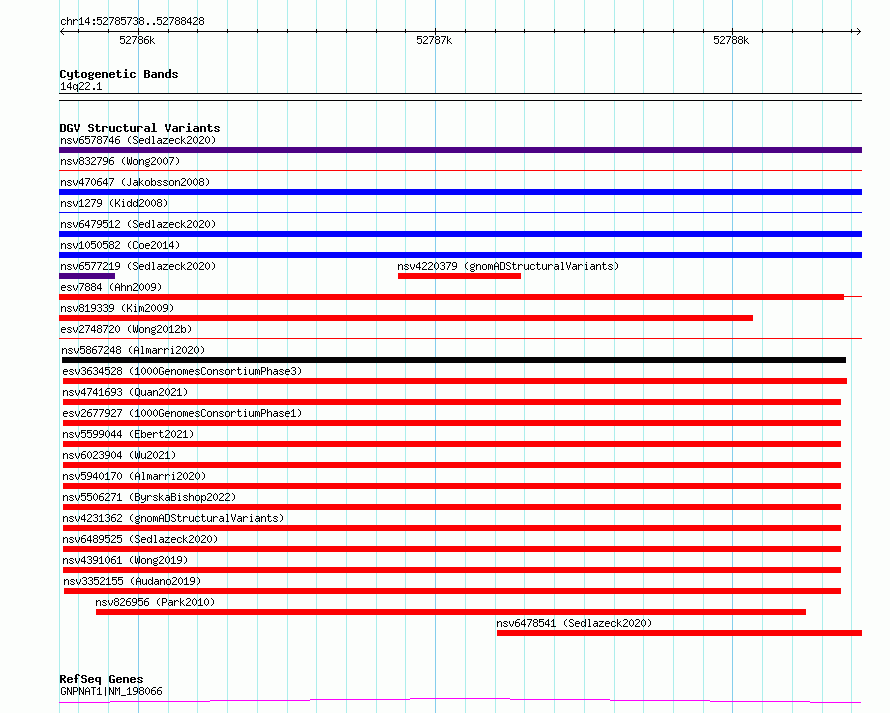Open esv2748720 (Wong2012b) label
890x713 pixels.
coord(126,329)
